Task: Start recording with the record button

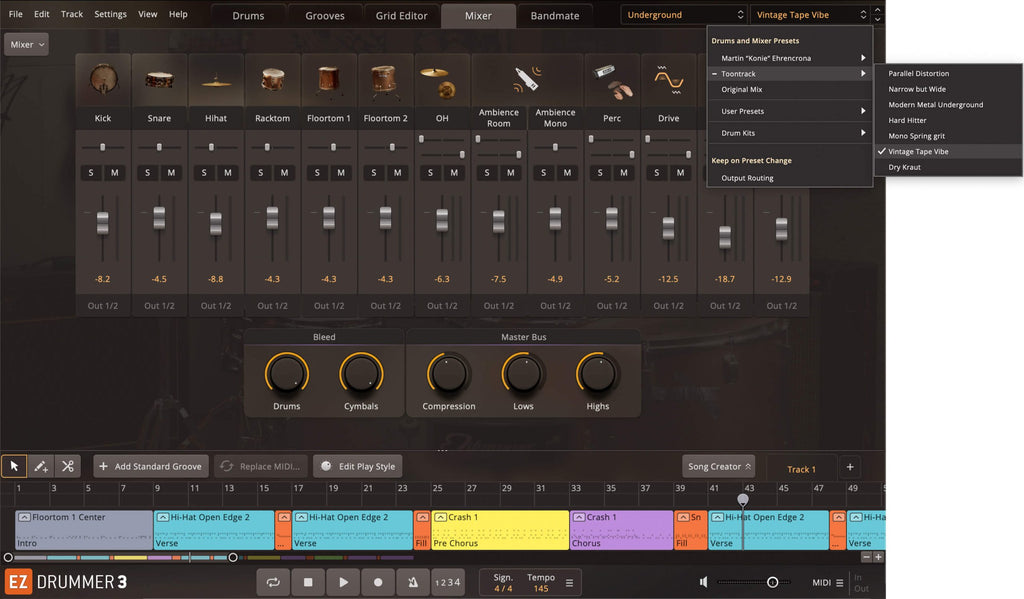Action: (378, 582)
